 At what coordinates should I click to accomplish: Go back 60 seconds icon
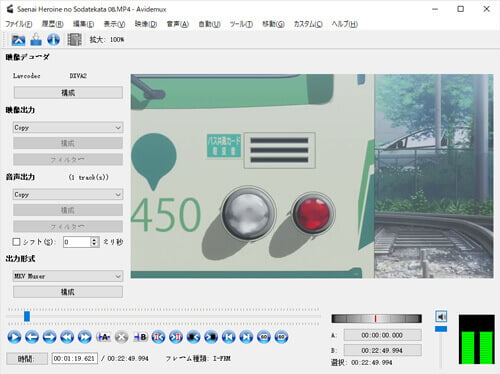[x=264, y=337]
